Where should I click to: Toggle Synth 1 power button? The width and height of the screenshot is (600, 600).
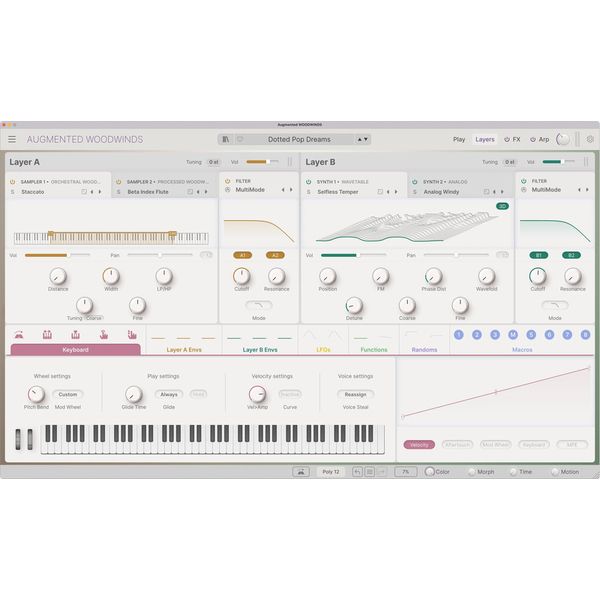(308, 182)
